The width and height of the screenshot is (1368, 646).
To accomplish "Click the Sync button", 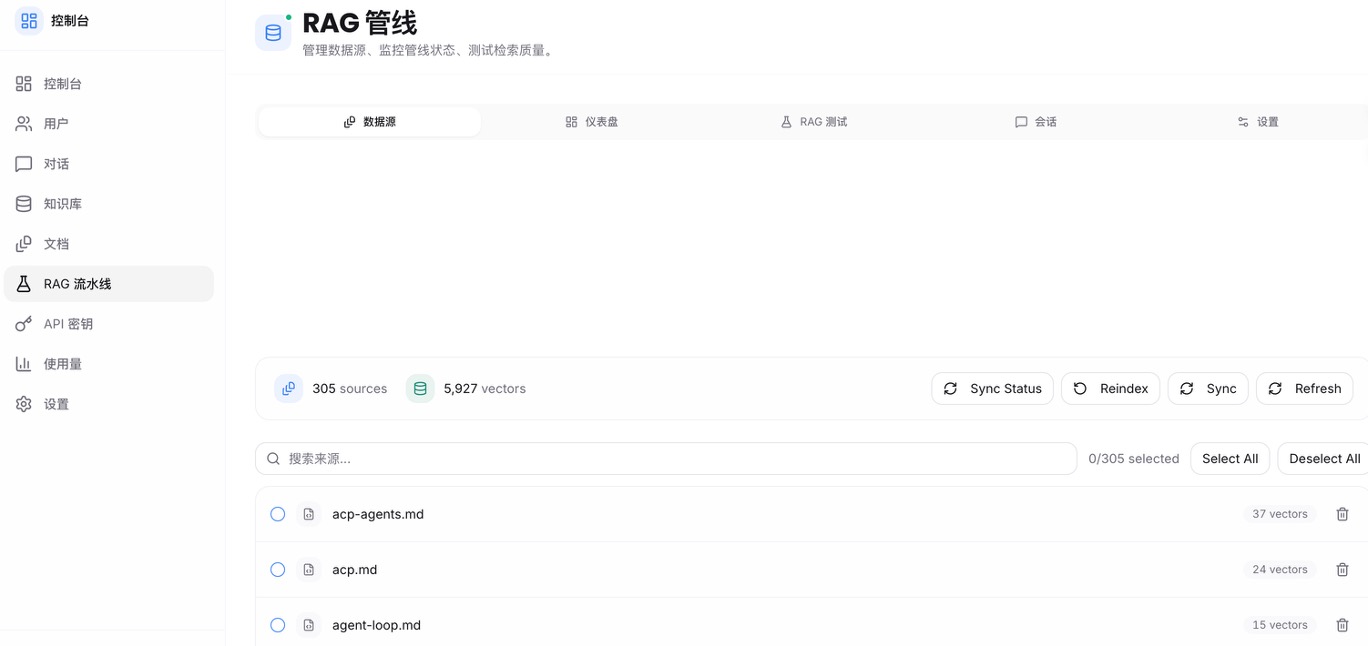I will pos(1208,389).
